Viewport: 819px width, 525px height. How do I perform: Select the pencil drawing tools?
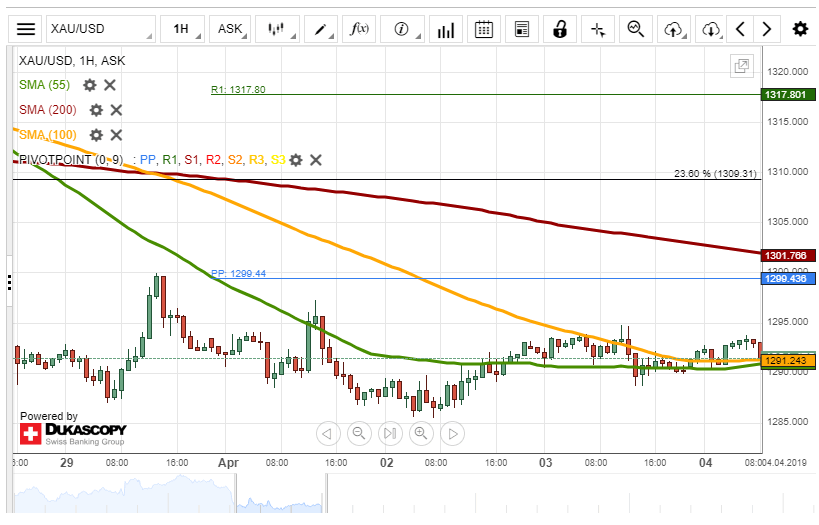[321, 29]
